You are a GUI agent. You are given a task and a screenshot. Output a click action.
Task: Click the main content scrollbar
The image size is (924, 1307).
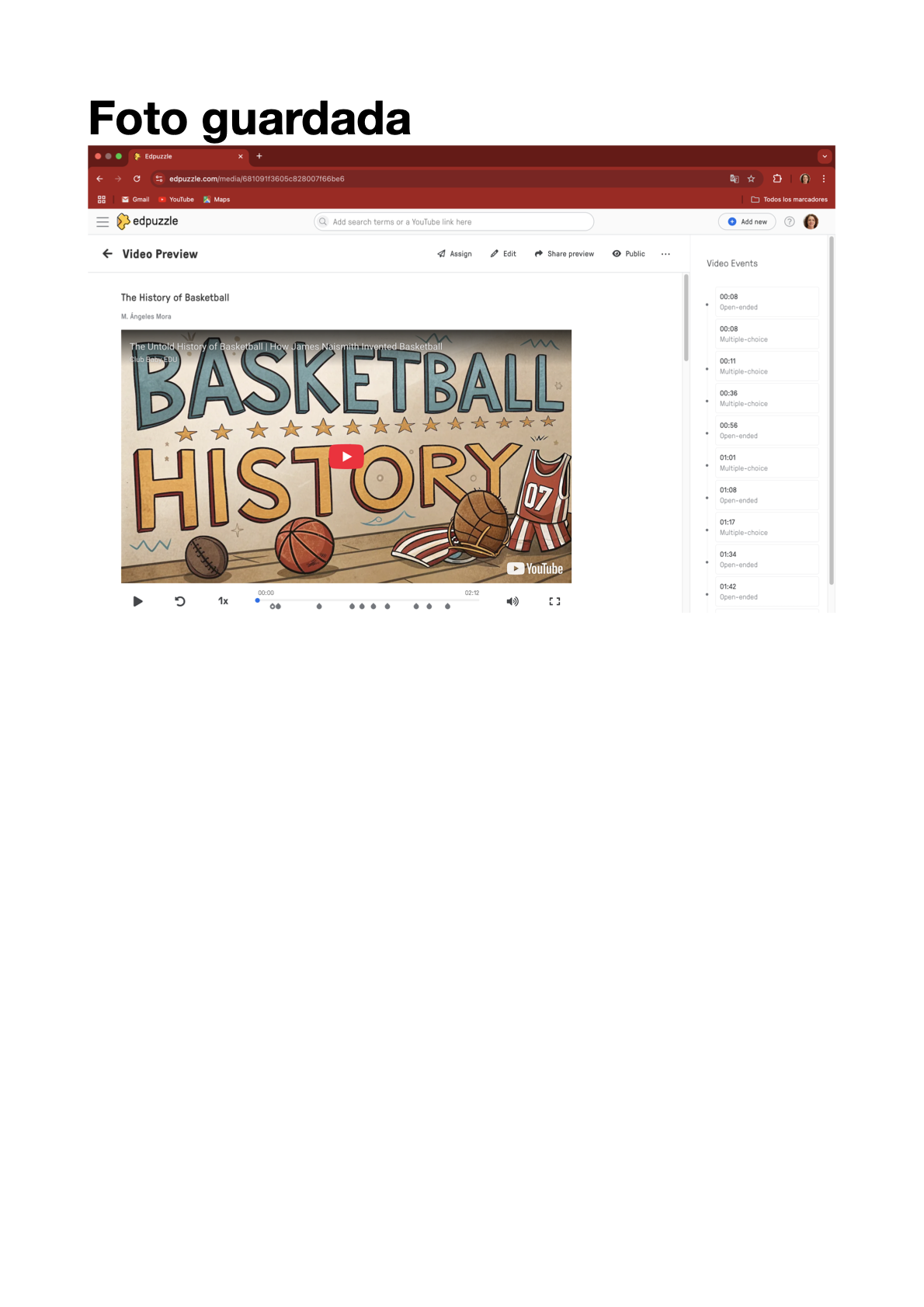pyautogui.click(x=686, y=318)
